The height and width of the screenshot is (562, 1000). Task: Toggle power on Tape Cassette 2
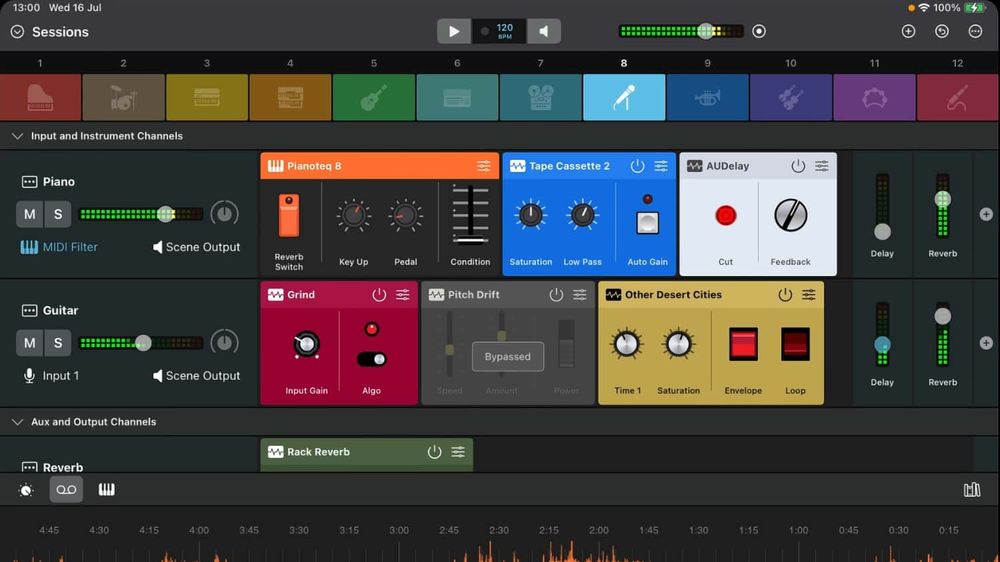coord(637,166)
